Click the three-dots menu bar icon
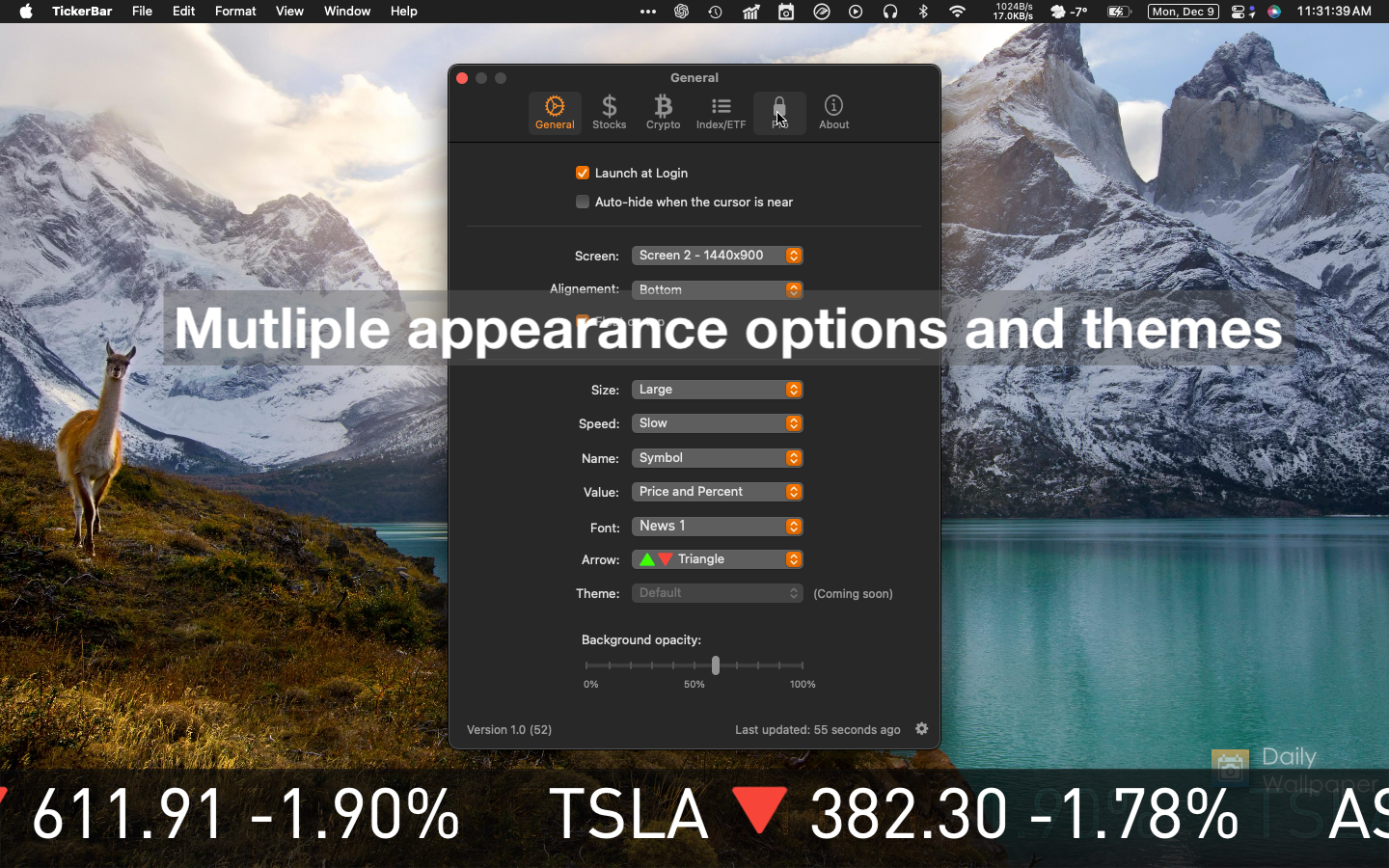The width and height of the screenshot is (1389, 868). 648,12
